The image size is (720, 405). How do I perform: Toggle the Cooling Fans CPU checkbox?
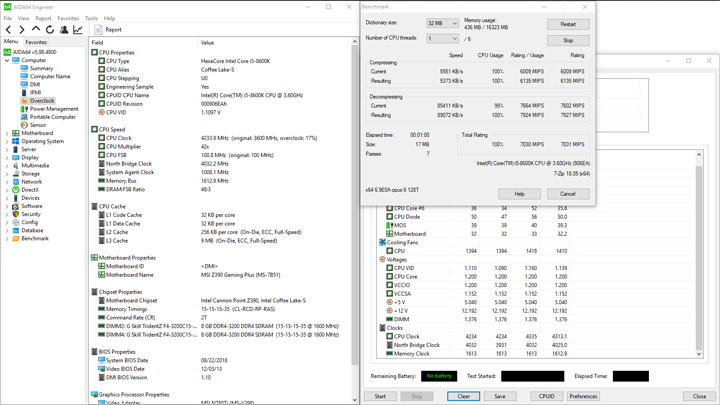coord(389,251)
